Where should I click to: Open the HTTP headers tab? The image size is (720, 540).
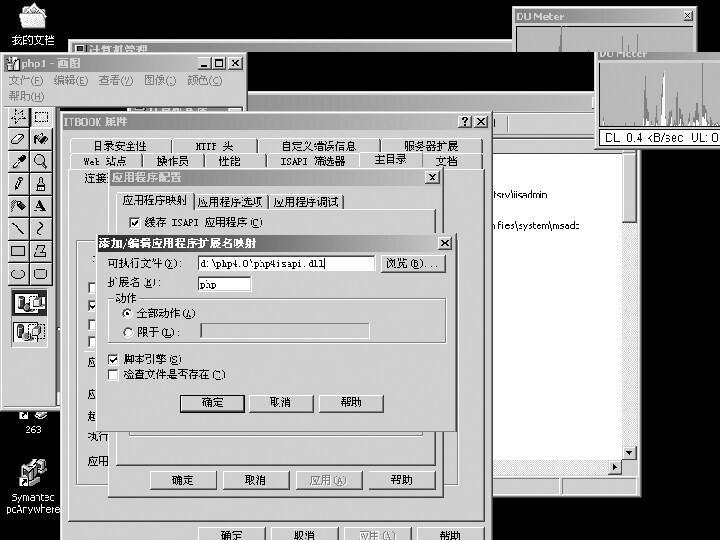(x=214, y=146)
